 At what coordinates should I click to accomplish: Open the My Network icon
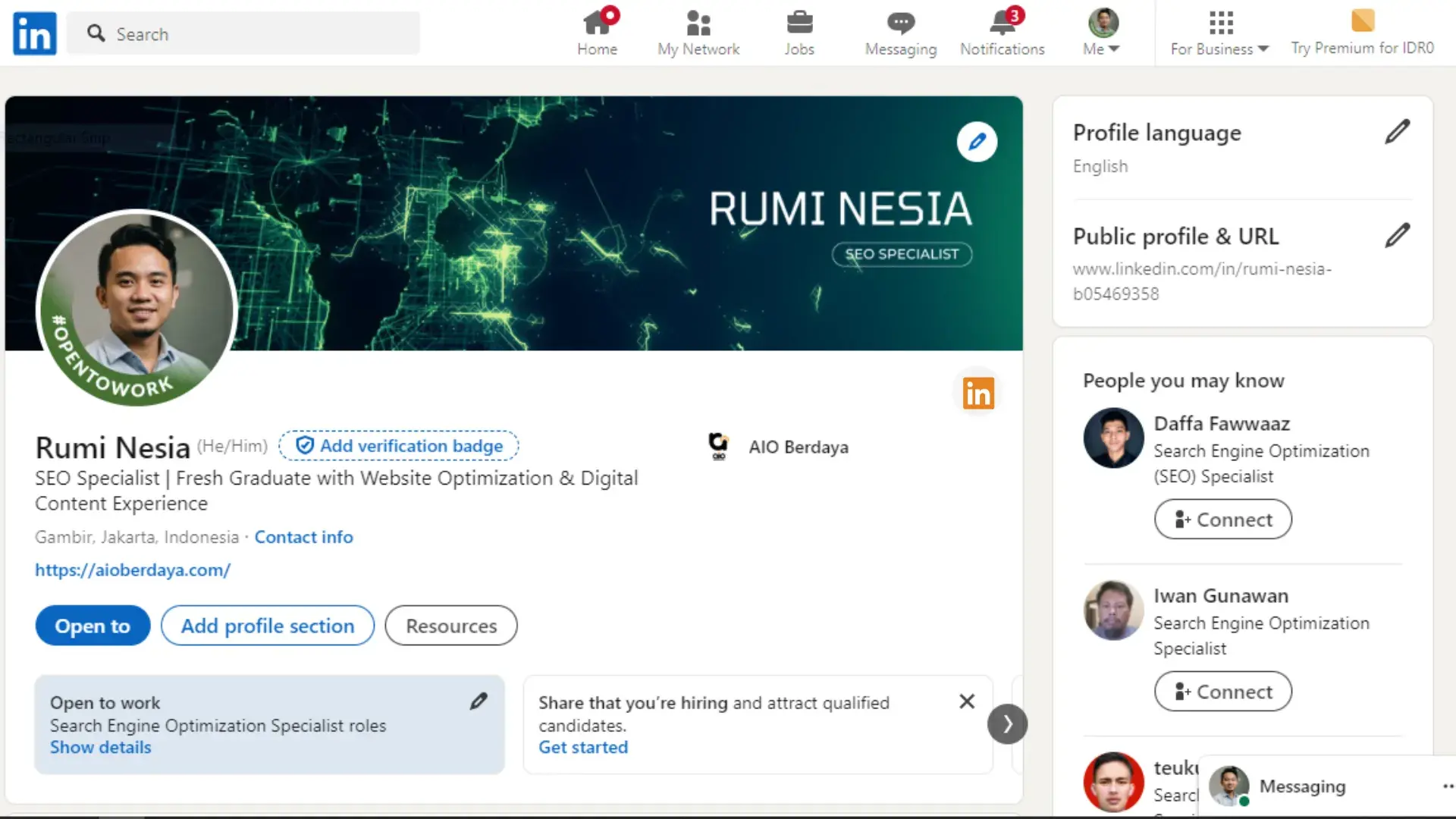pos(698,33)
